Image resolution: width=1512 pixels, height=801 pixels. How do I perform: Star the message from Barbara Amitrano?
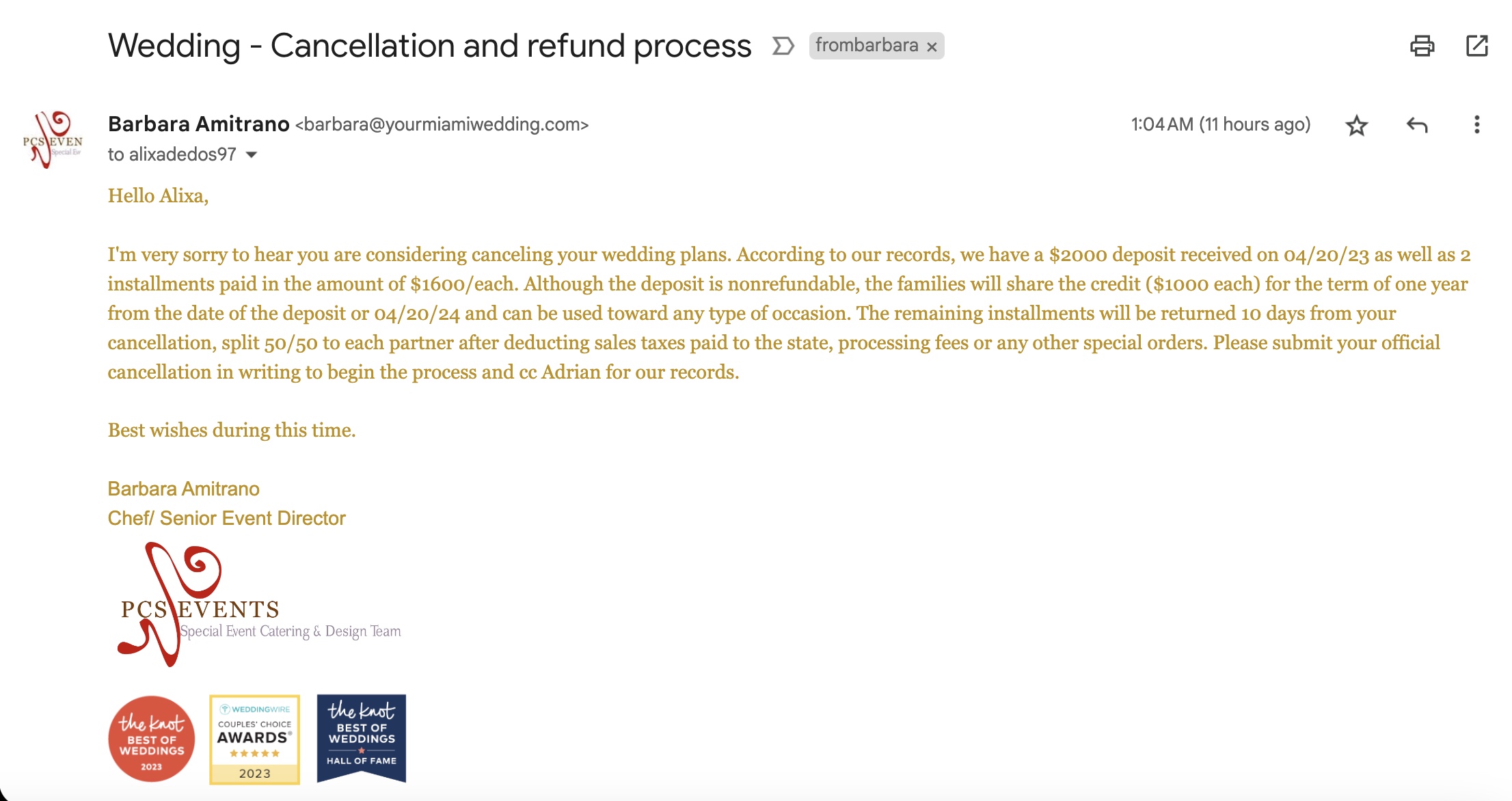pos(1356,125)
